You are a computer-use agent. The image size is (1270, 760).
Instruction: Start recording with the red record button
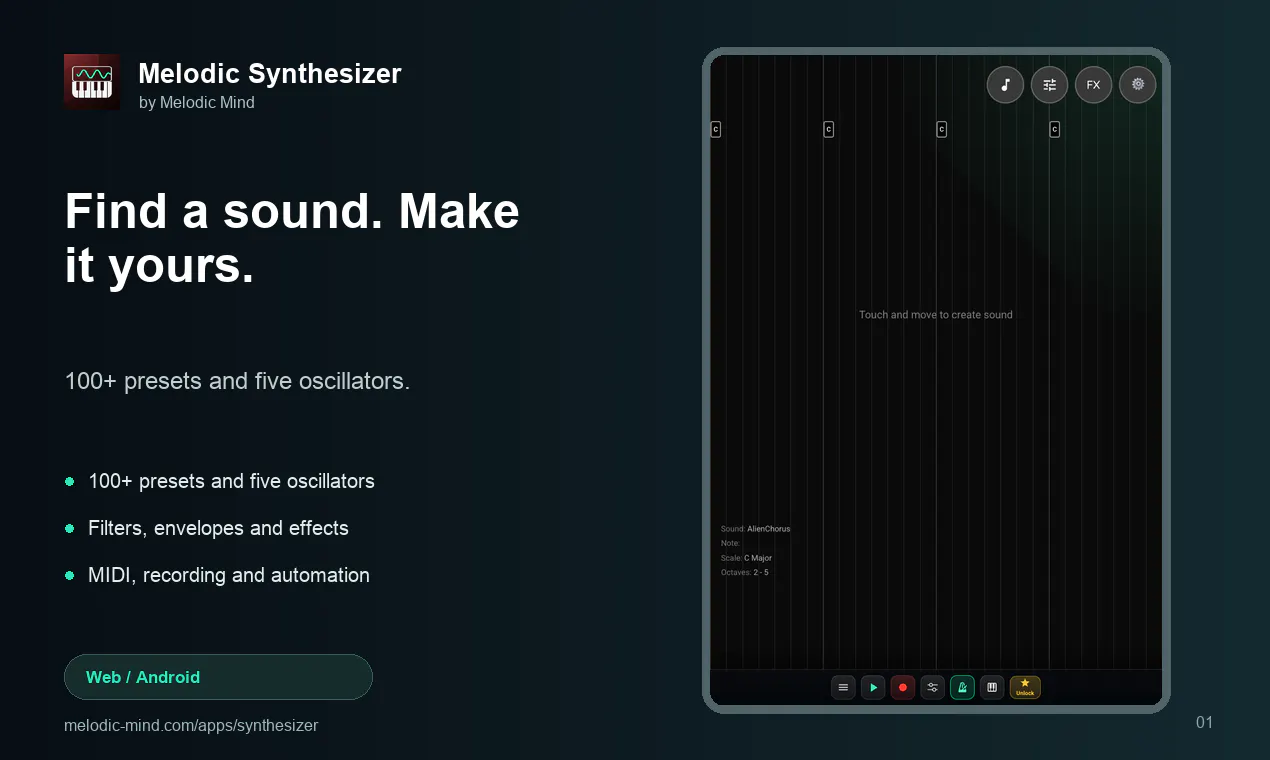[903, 687]
